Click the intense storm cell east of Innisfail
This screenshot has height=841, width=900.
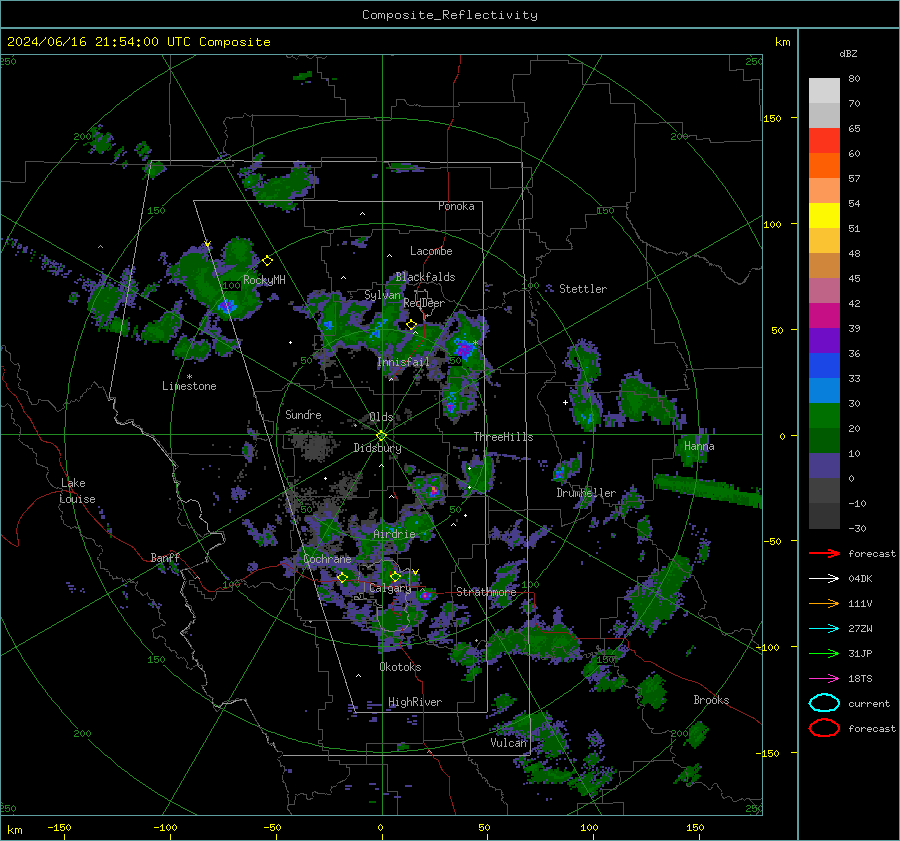pyautogui.click(x=463, y=348)
